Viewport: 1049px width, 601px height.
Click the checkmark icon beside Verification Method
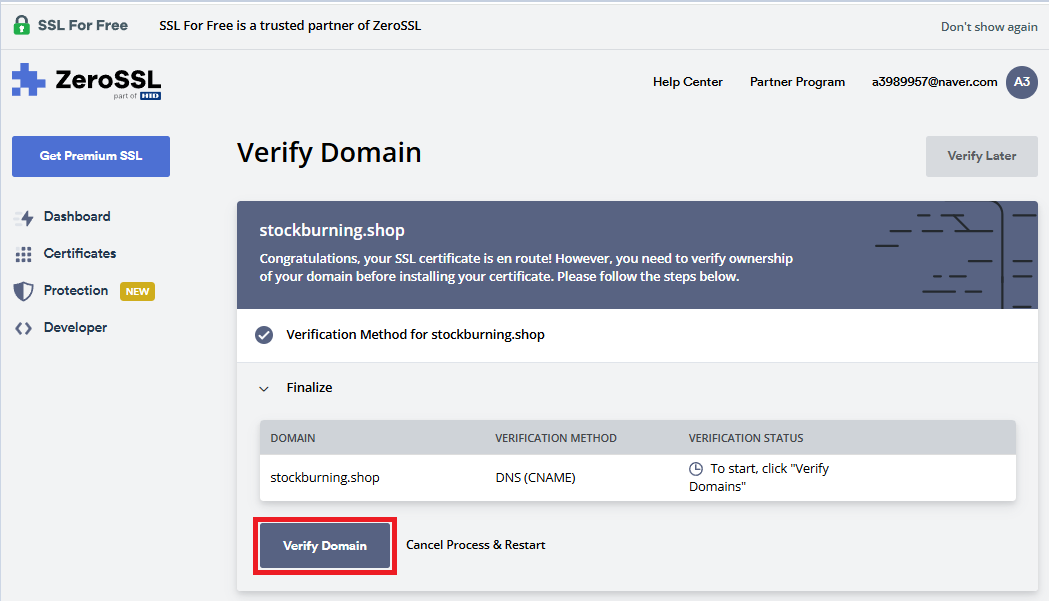pos(264,335)
